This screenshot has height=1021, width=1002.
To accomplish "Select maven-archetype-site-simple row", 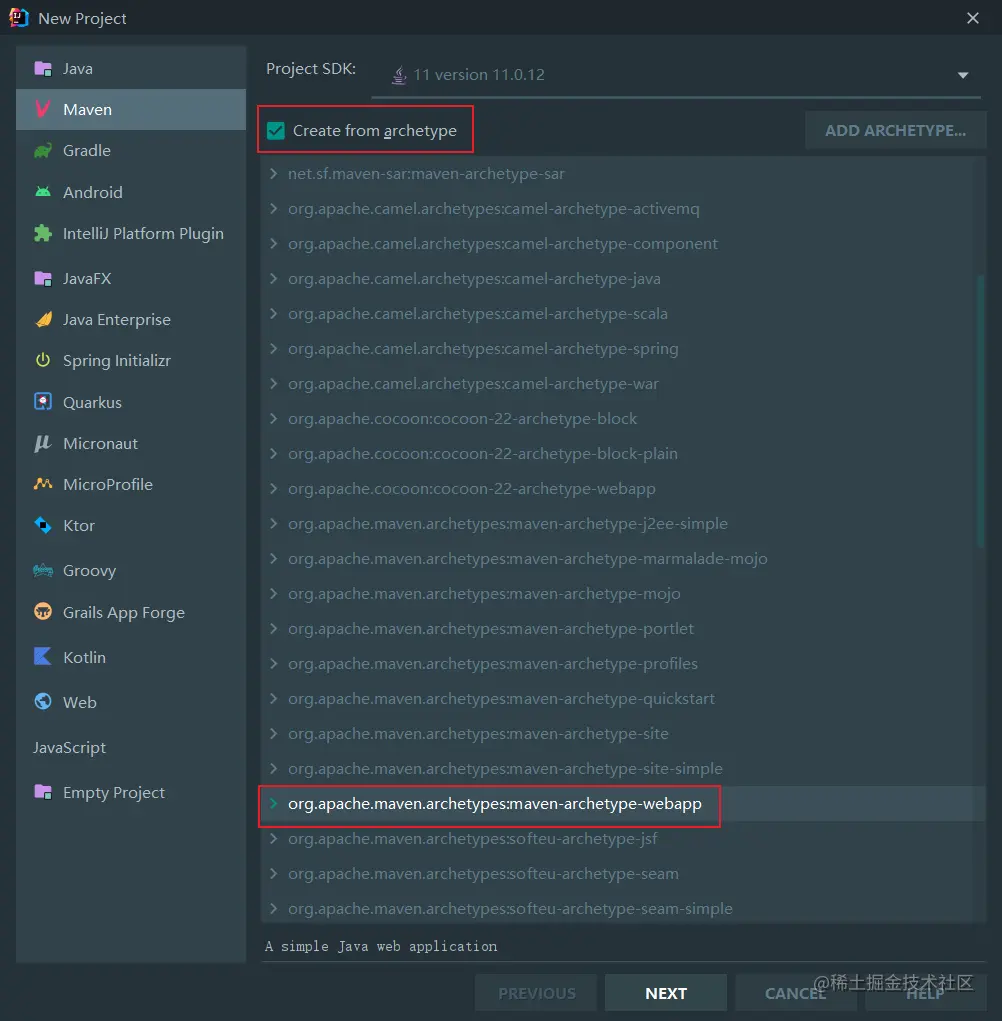I will pyautogui.click(x=624, y=768).
